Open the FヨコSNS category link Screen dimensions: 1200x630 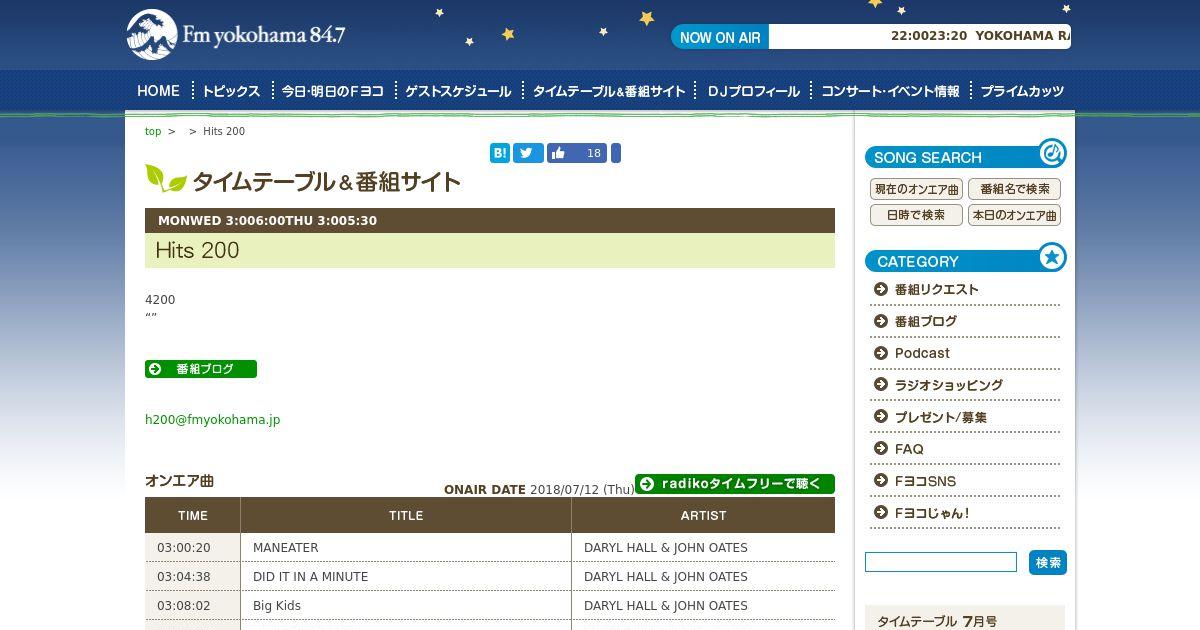(x=926, y=481)
